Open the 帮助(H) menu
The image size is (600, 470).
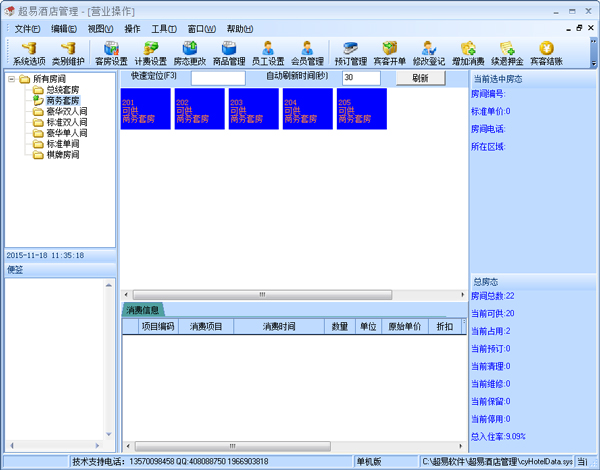pos(240,29)
